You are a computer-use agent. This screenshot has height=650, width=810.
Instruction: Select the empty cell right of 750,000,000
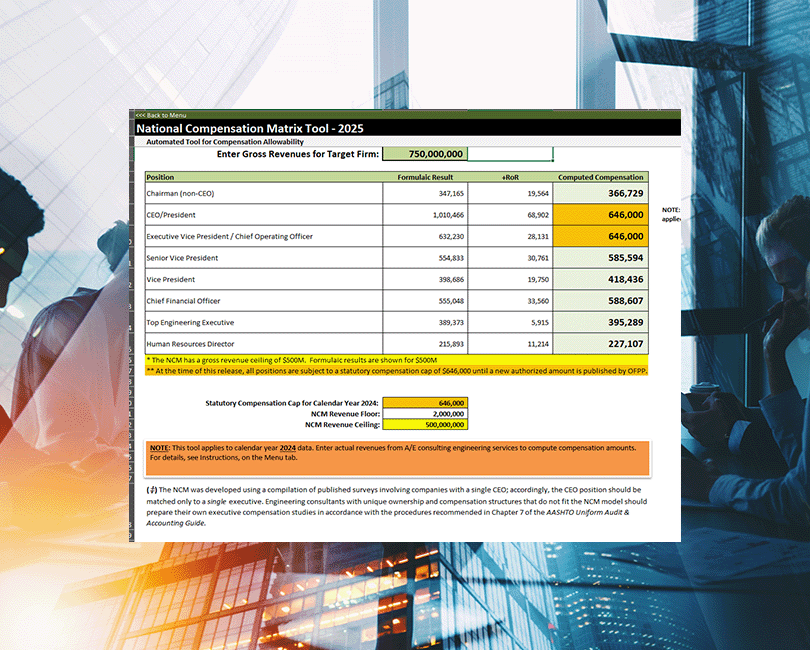pos(510,154)
